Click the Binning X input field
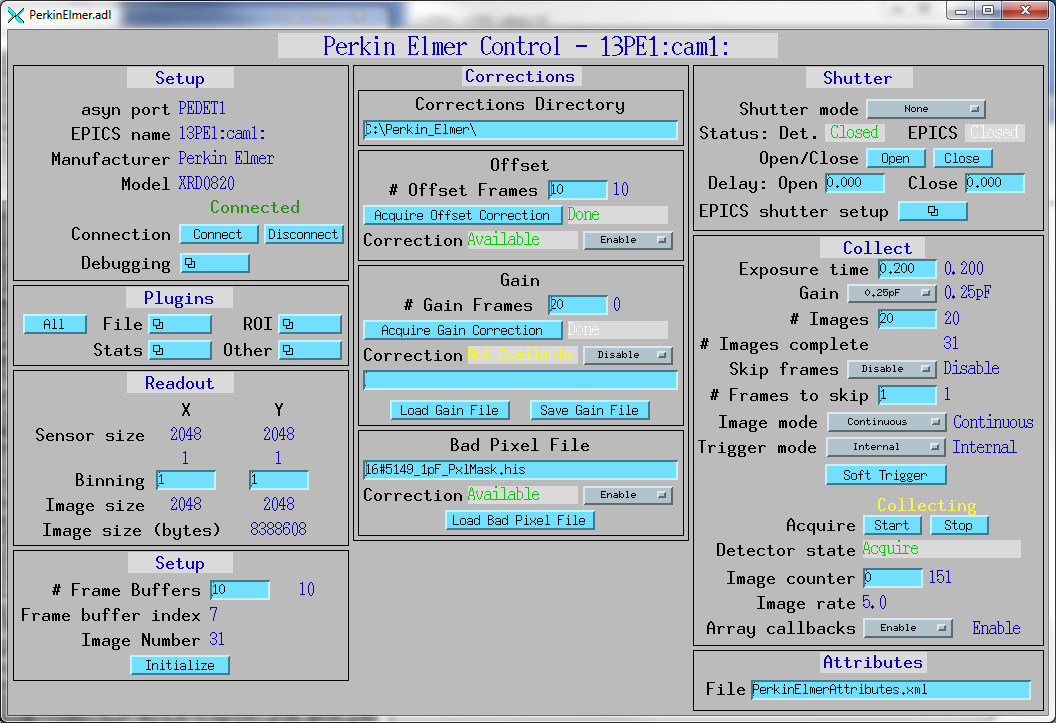The image size is (1056, 723). click(186, 480)
